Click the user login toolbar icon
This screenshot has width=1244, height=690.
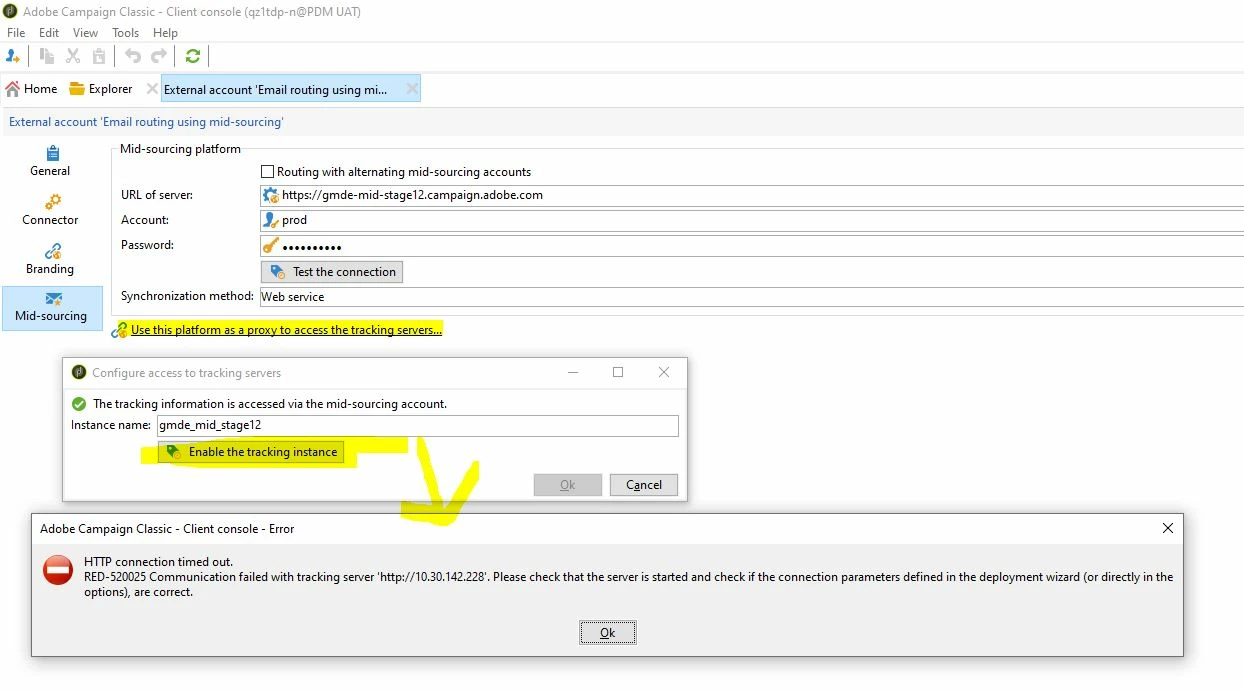(x=13, y=57)
